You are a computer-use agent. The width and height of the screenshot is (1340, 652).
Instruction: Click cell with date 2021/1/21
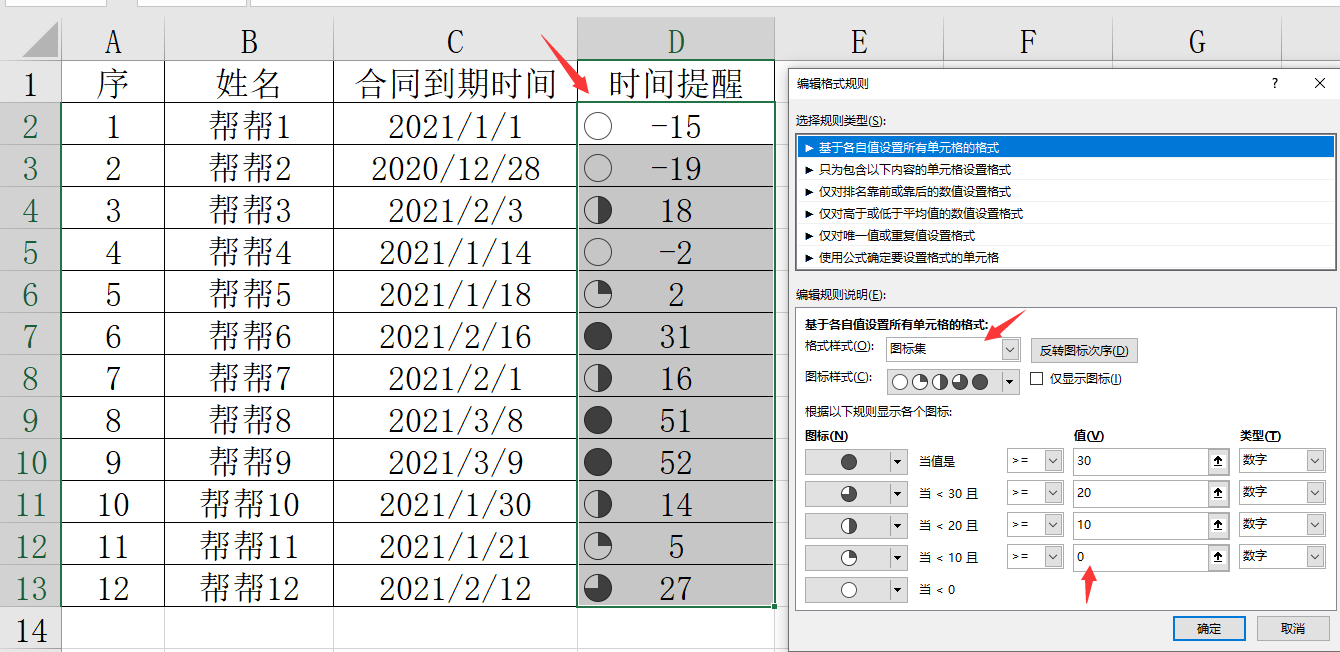click(x=455, y=545)
